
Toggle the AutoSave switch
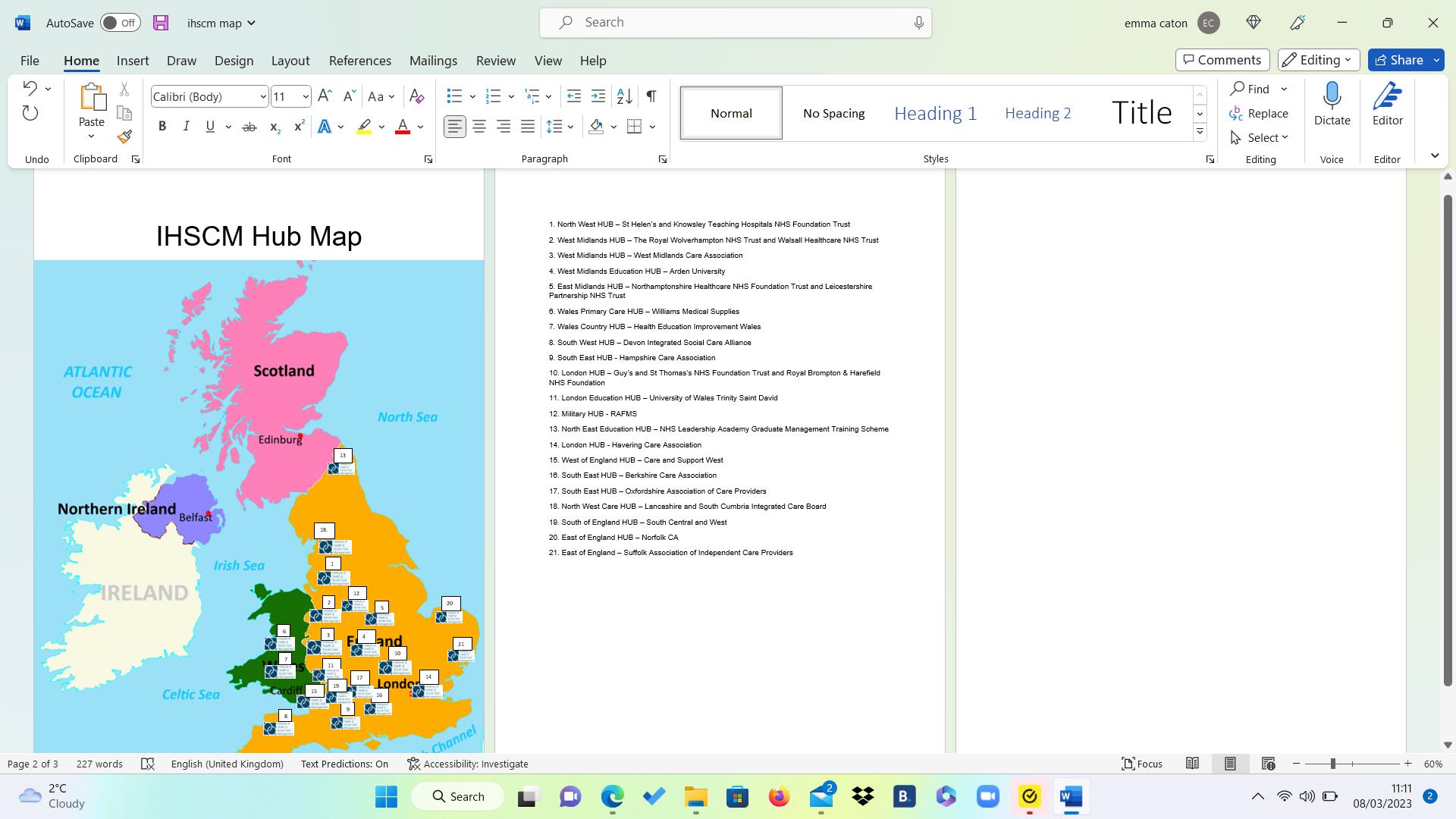120,23
